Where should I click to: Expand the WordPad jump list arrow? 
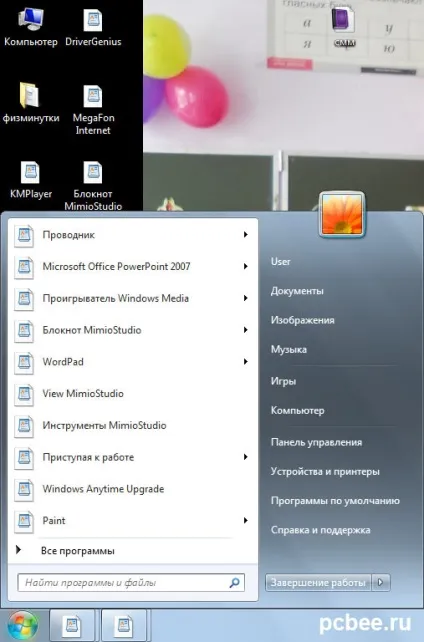tap(246, 362)
